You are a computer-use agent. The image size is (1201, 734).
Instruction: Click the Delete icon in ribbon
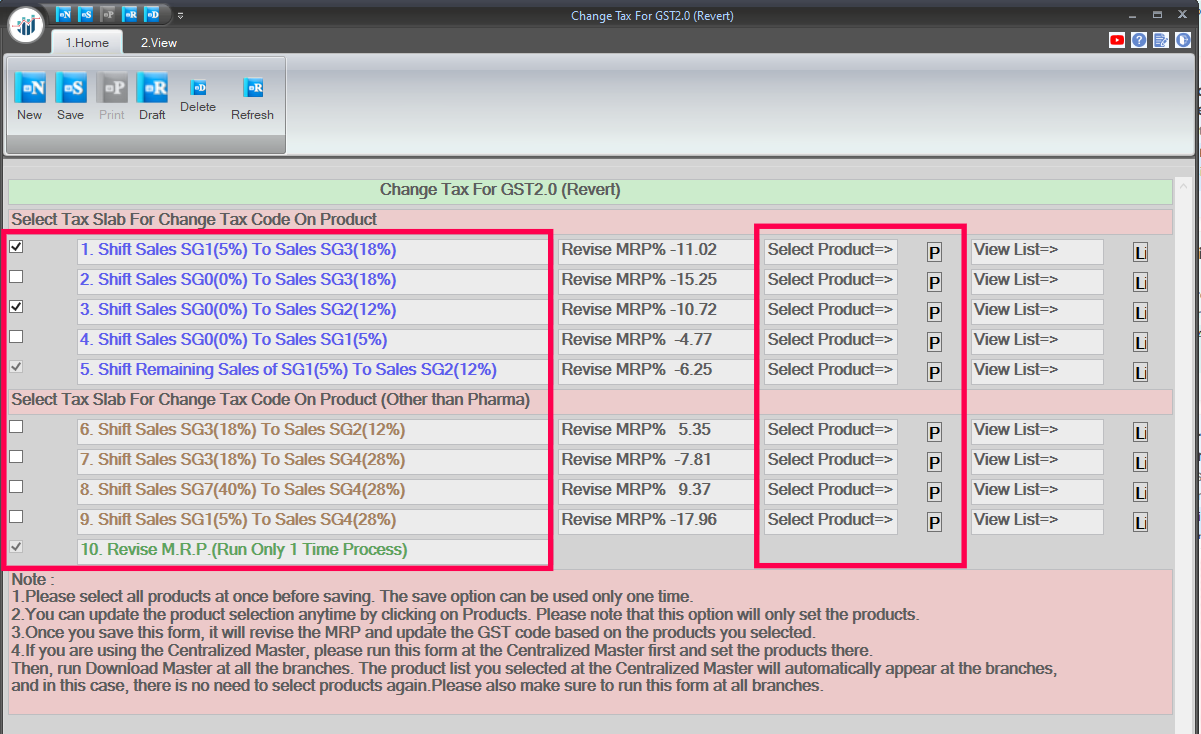pyautogui.click(x=198, y=88)
